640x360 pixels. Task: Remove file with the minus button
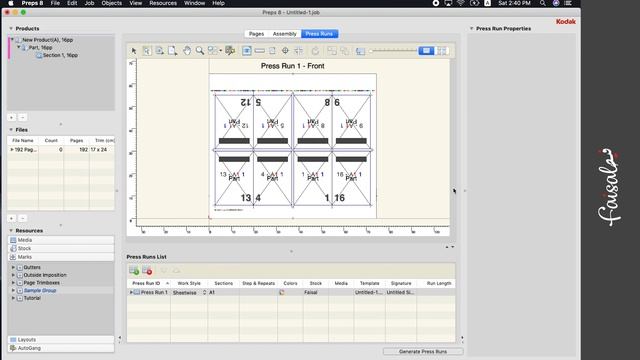(x=23, y=218)
